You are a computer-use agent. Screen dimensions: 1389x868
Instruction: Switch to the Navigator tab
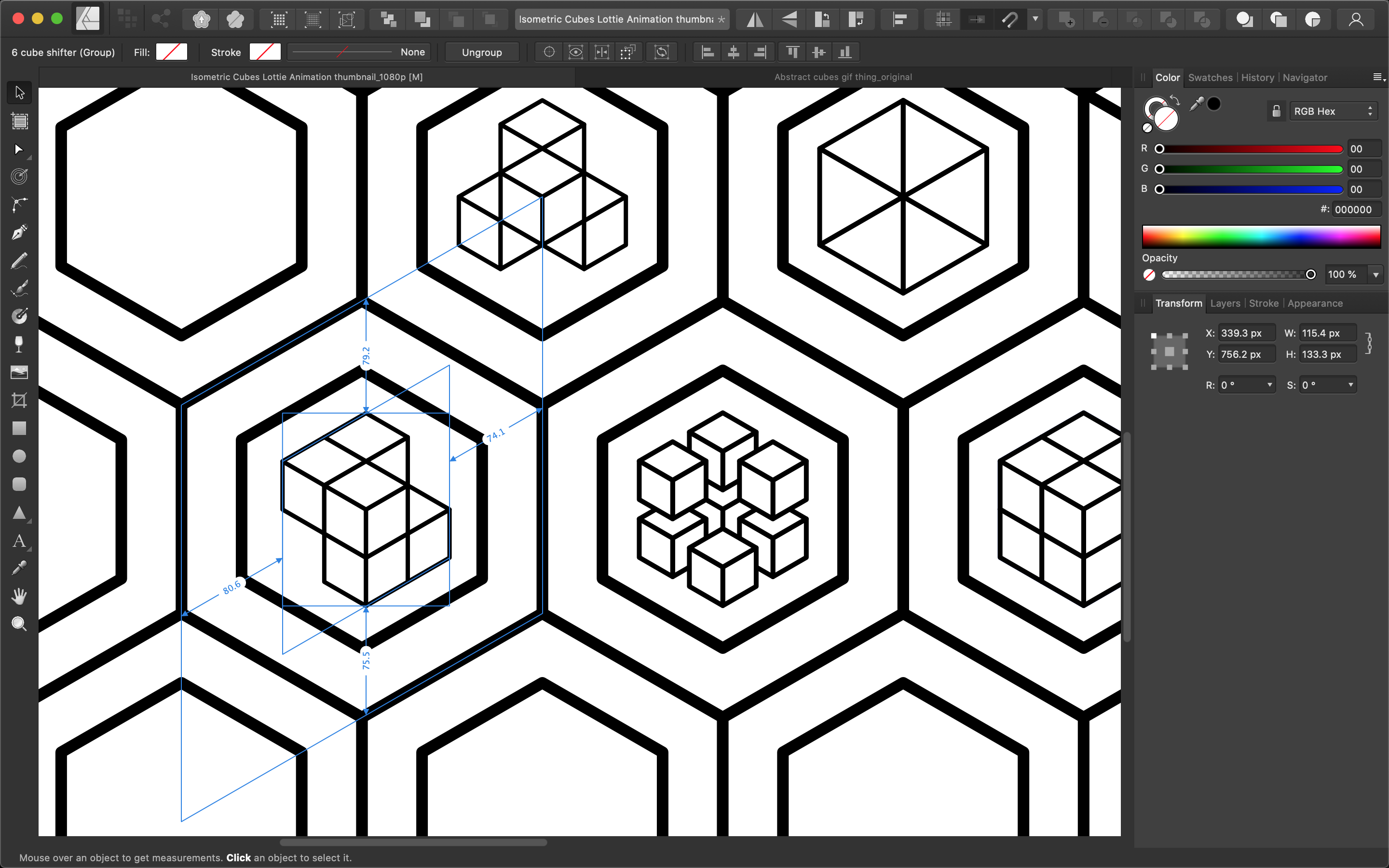coord(1305,78)
